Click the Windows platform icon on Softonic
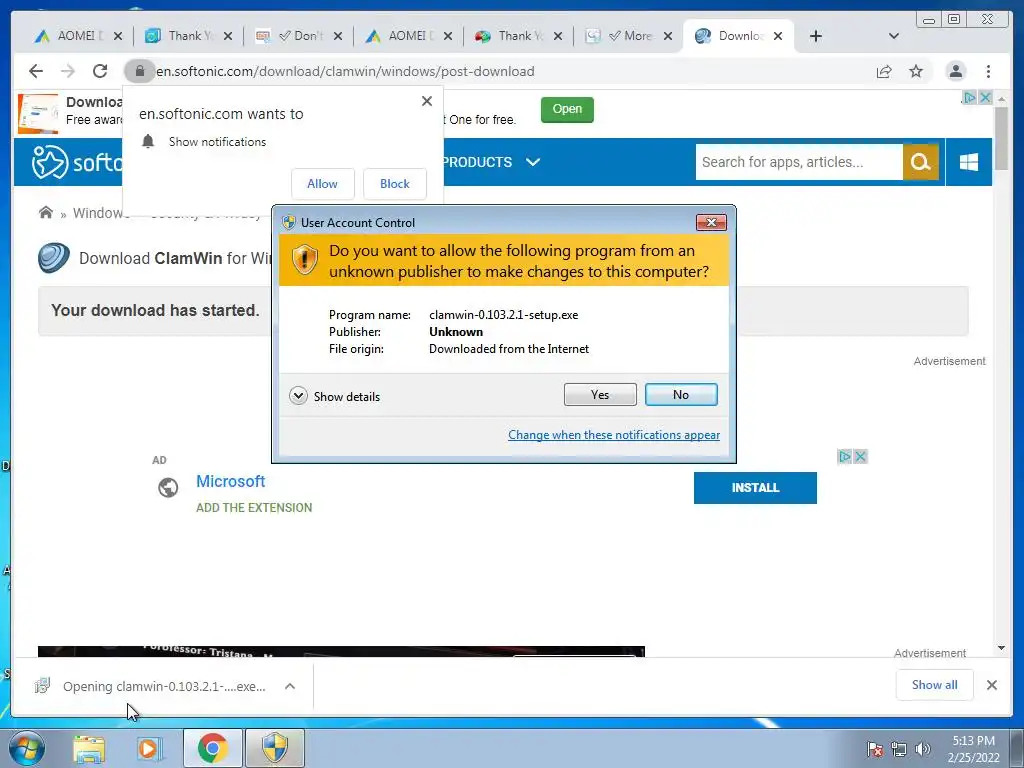This screenshot has height=768, width=1024. click(x=969, y=162)
